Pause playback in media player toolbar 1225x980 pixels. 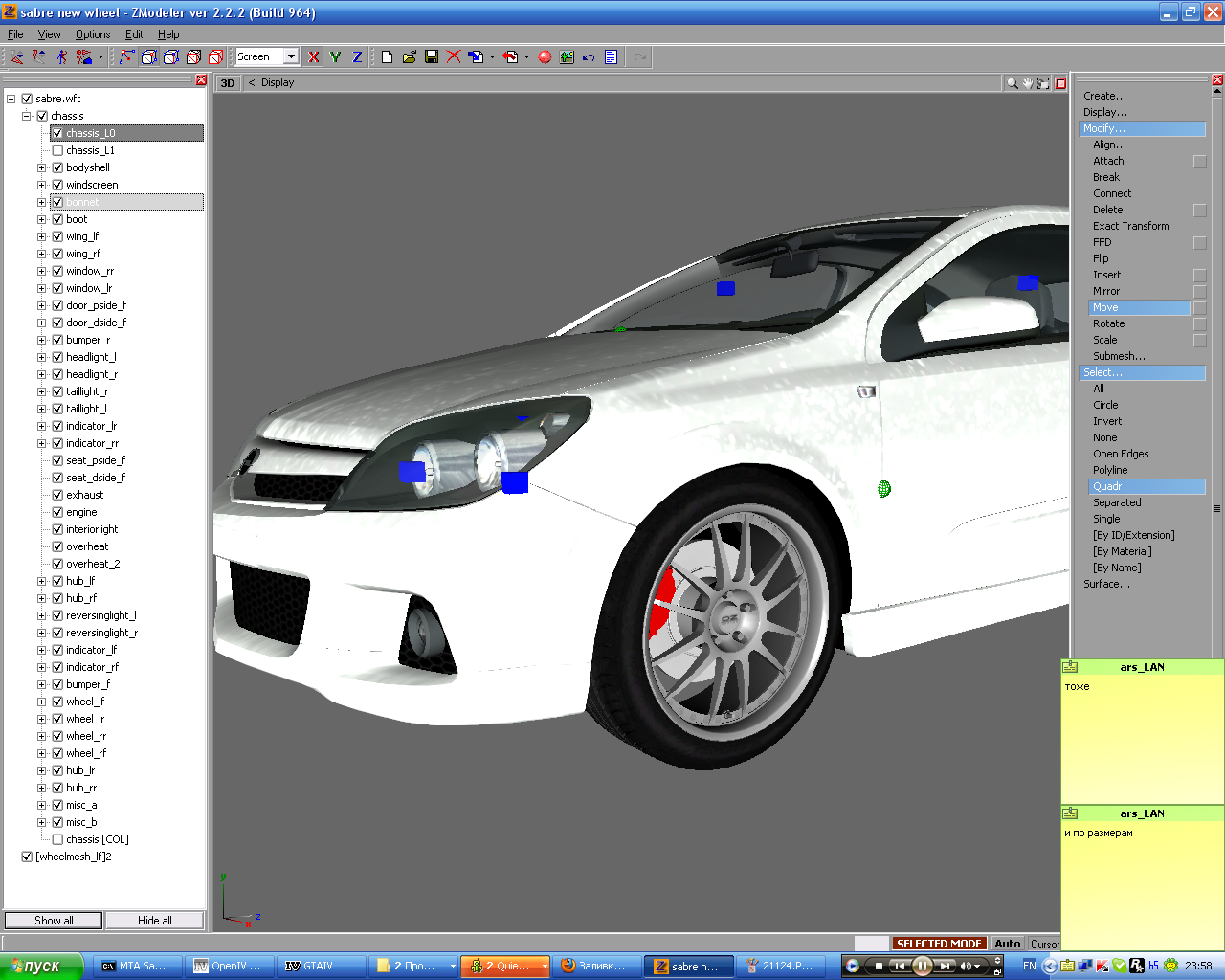pyautogui.click(x=922, y=966)
